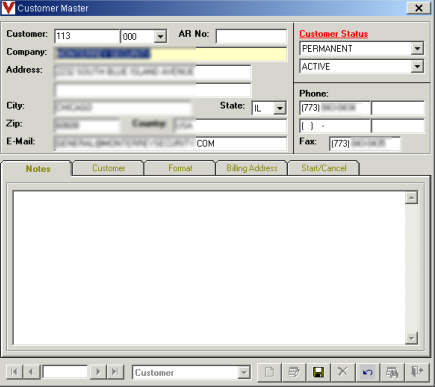Delete the record with the X icon
The height and width of the screenshot is (387, 435).
pos(343,372)
